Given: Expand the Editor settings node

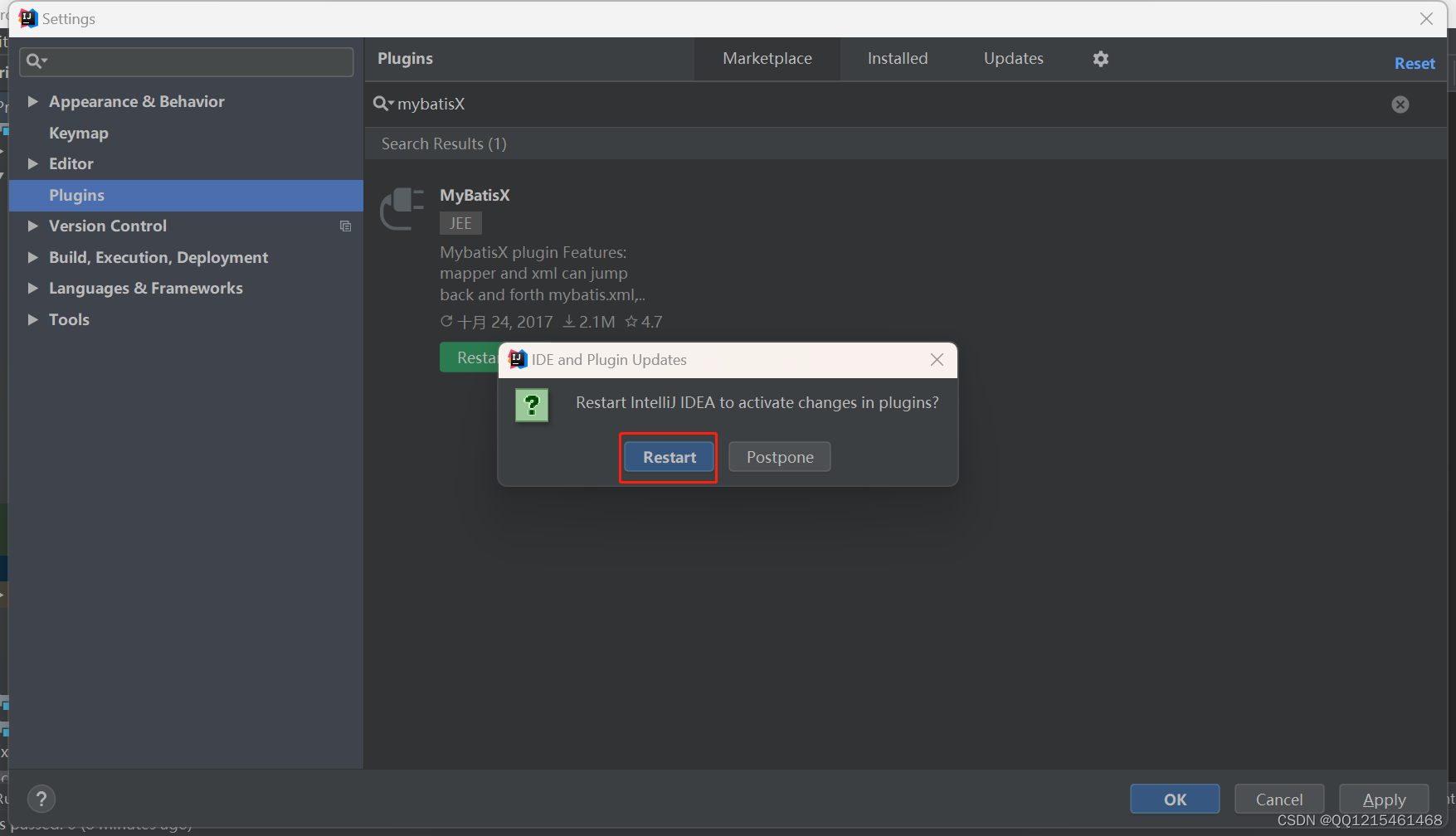Looking at the screenshot, I should click(x=33, y=163).
